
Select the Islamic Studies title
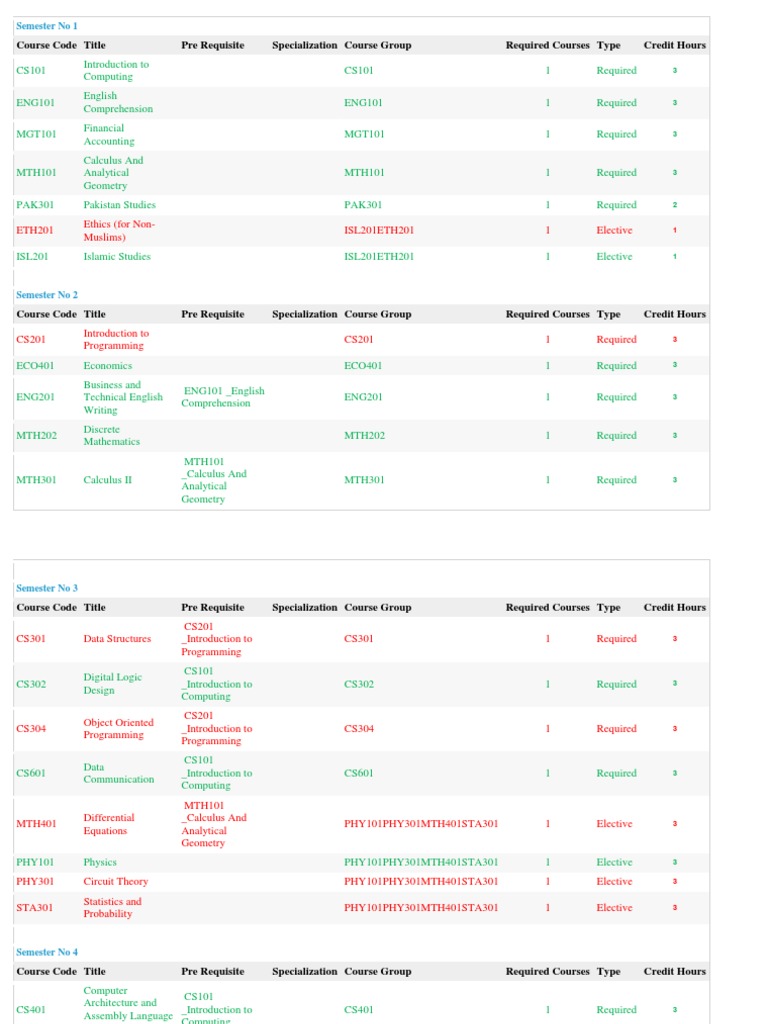click(117, 257)
